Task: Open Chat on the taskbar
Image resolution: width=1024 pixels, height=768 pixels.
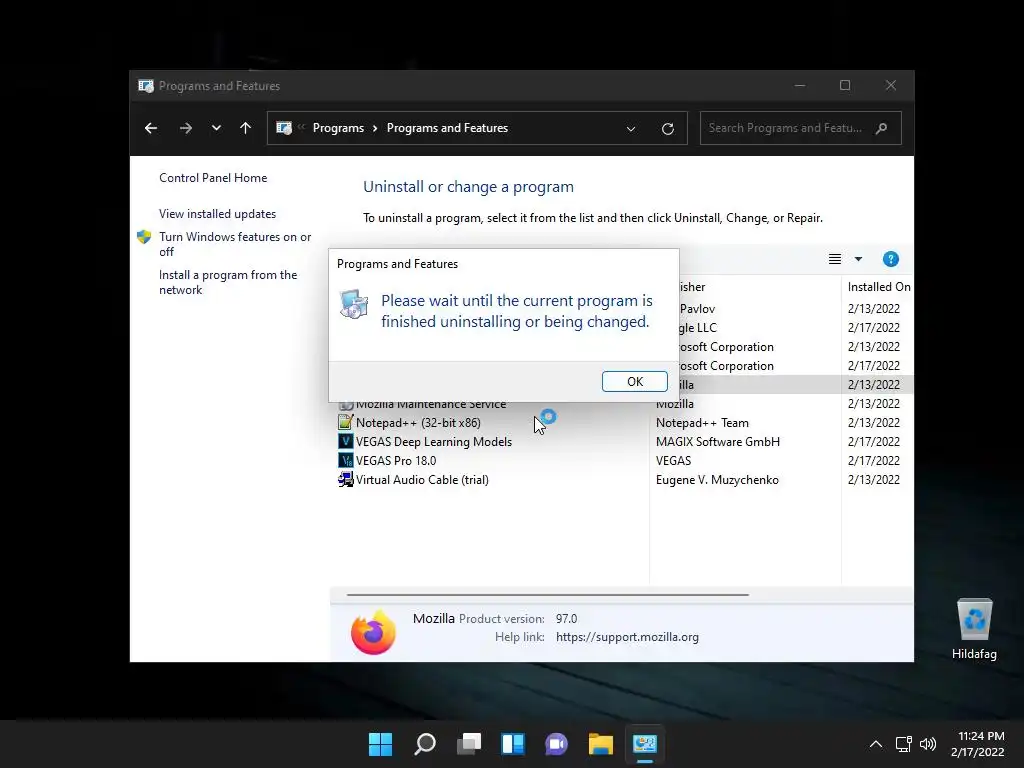Action: (556, 744)
